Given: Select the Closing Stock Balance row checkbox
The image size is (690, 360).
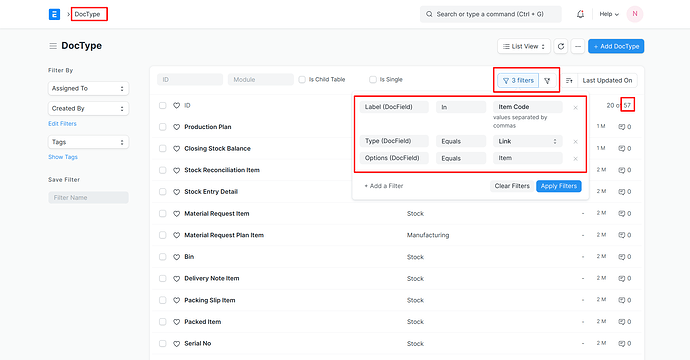Looking at the screenshot, I should (162, 149).
